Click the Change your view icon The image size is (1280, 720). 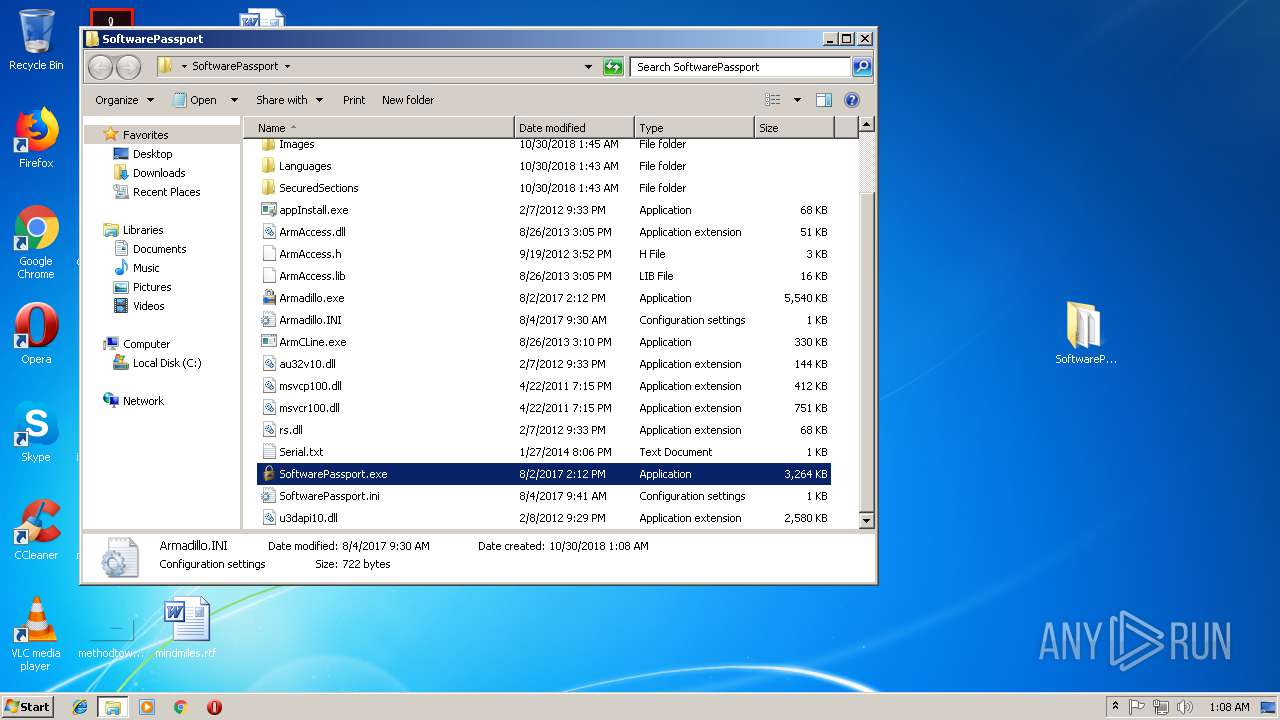tap(772, 100)
